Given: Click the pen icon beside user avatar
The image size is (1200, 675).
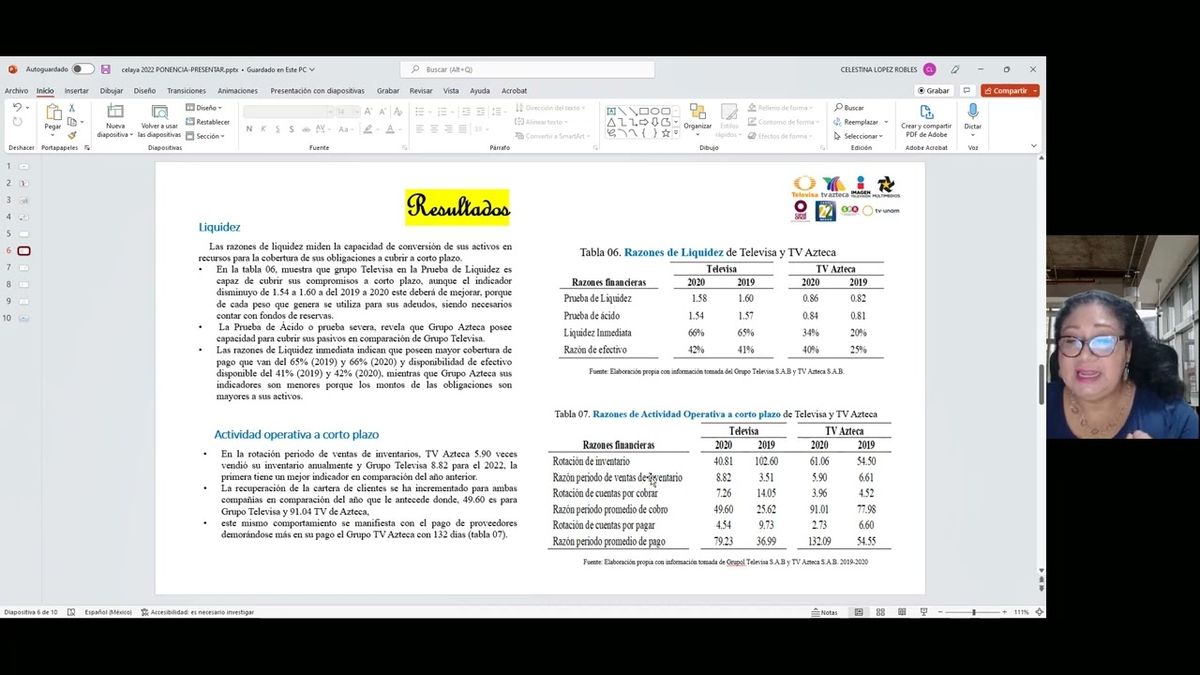Looking at the screenshot, I should [x=955, y=69].
